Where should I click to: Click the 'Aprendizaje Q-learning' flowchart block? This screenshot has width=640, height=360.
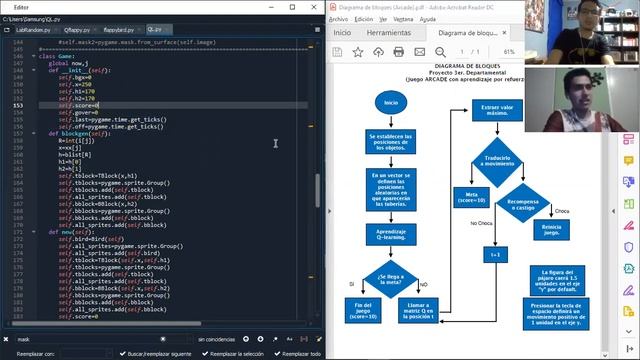(x=391, y=234)
